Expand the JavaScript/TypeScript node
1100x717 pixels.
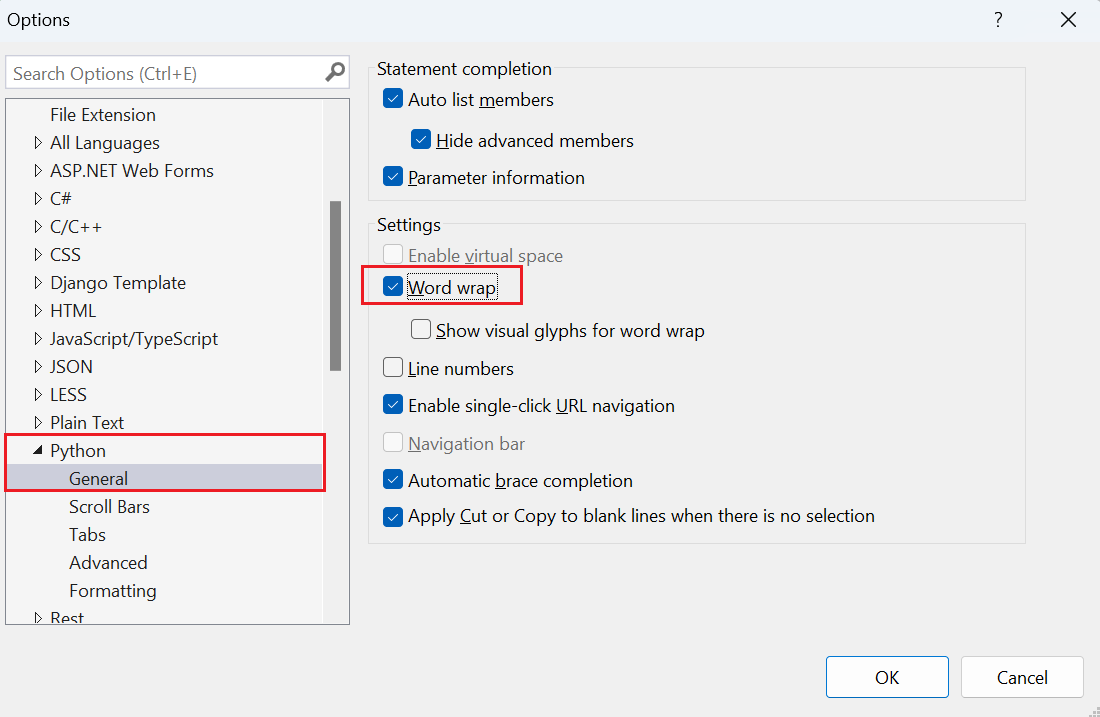click(38, 339)
